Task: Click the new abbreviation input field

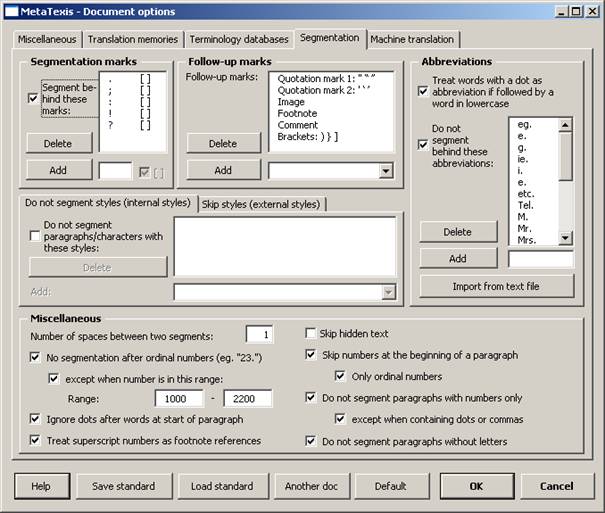Action: click(x=541, y=259)
